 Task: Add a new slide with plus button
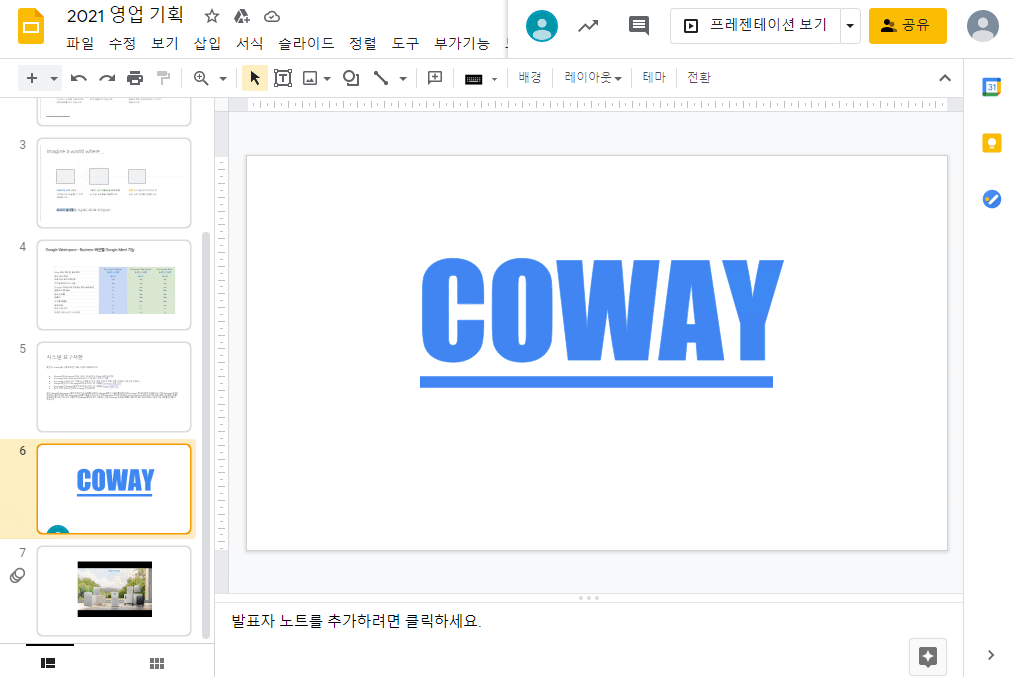pos(32,78)
